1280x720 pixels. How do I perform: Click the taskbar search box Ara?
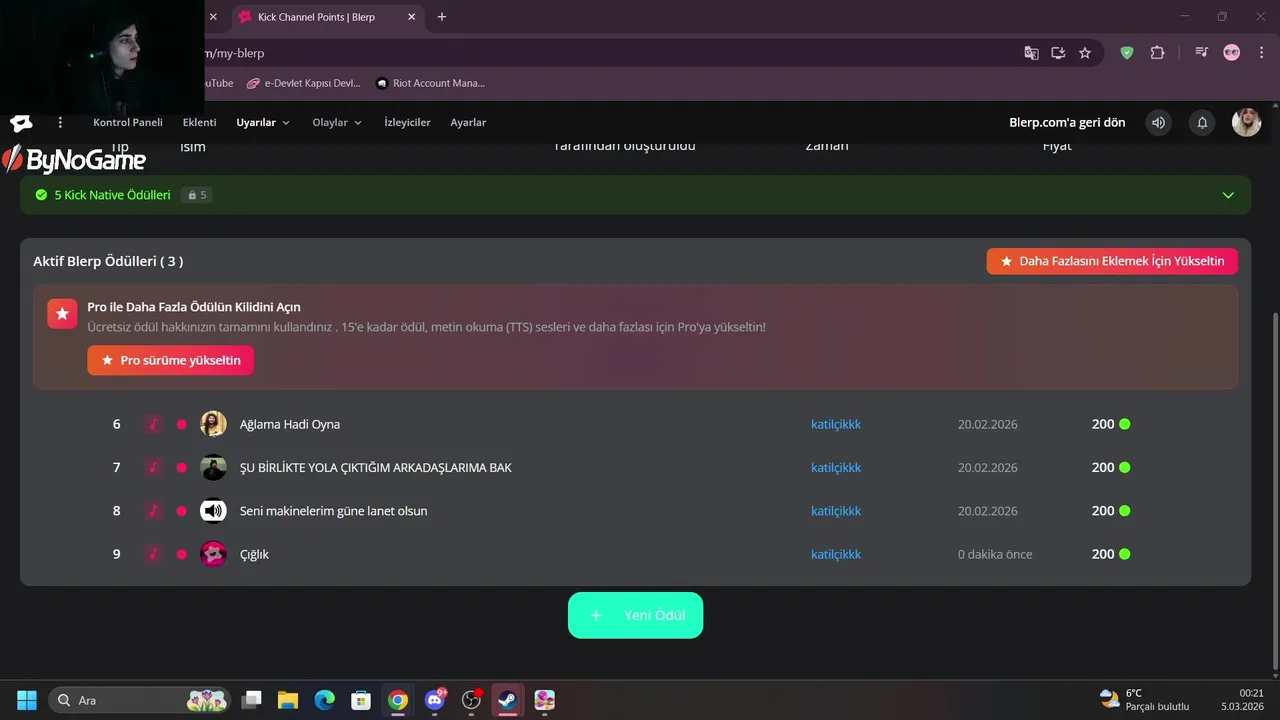pos(139,700)
